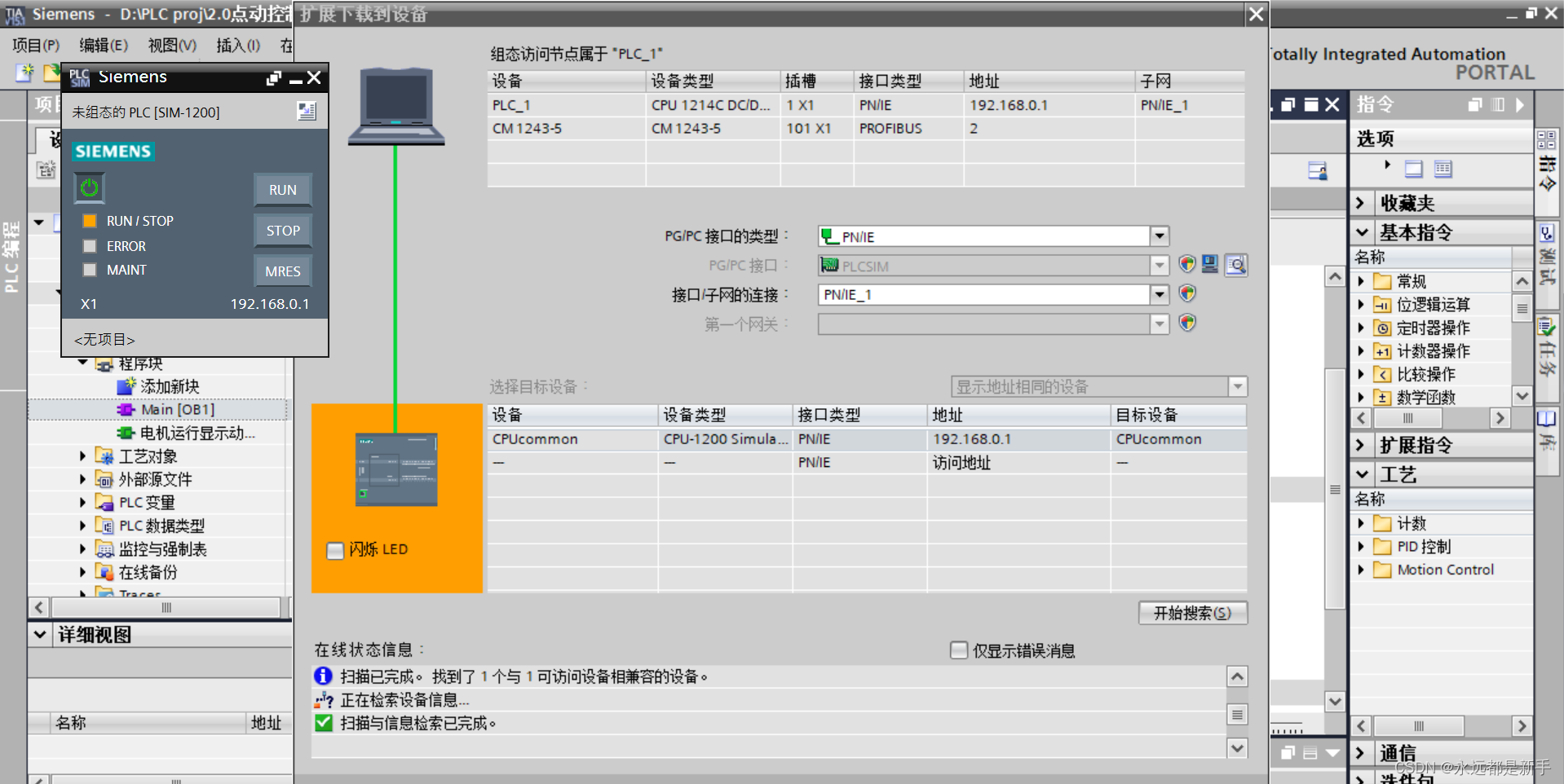Click the PID 控制 folder icon
1564x784 pixels.
tap(1382, 546)
